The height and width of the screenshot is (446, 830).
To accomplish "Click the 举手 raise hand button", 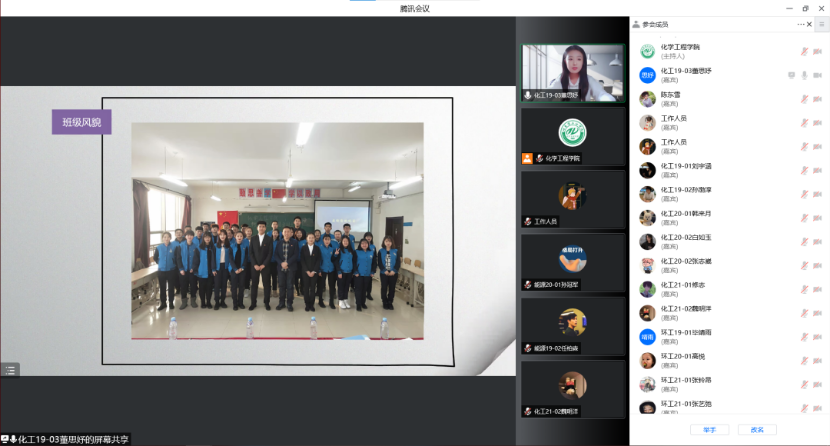I will pyautogui.click(x=709, y=430).
